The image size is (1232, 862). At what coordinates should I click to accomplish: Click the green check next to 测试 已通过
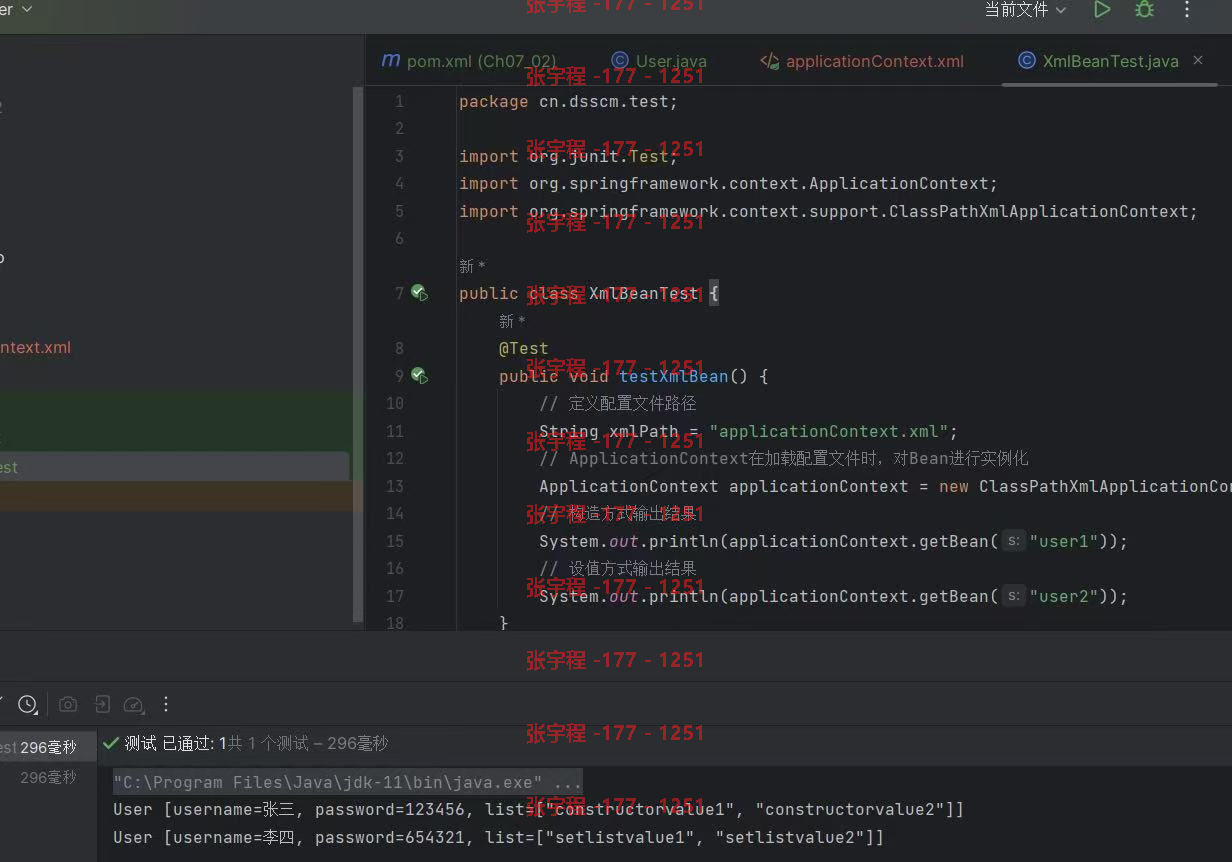point(111,743)
